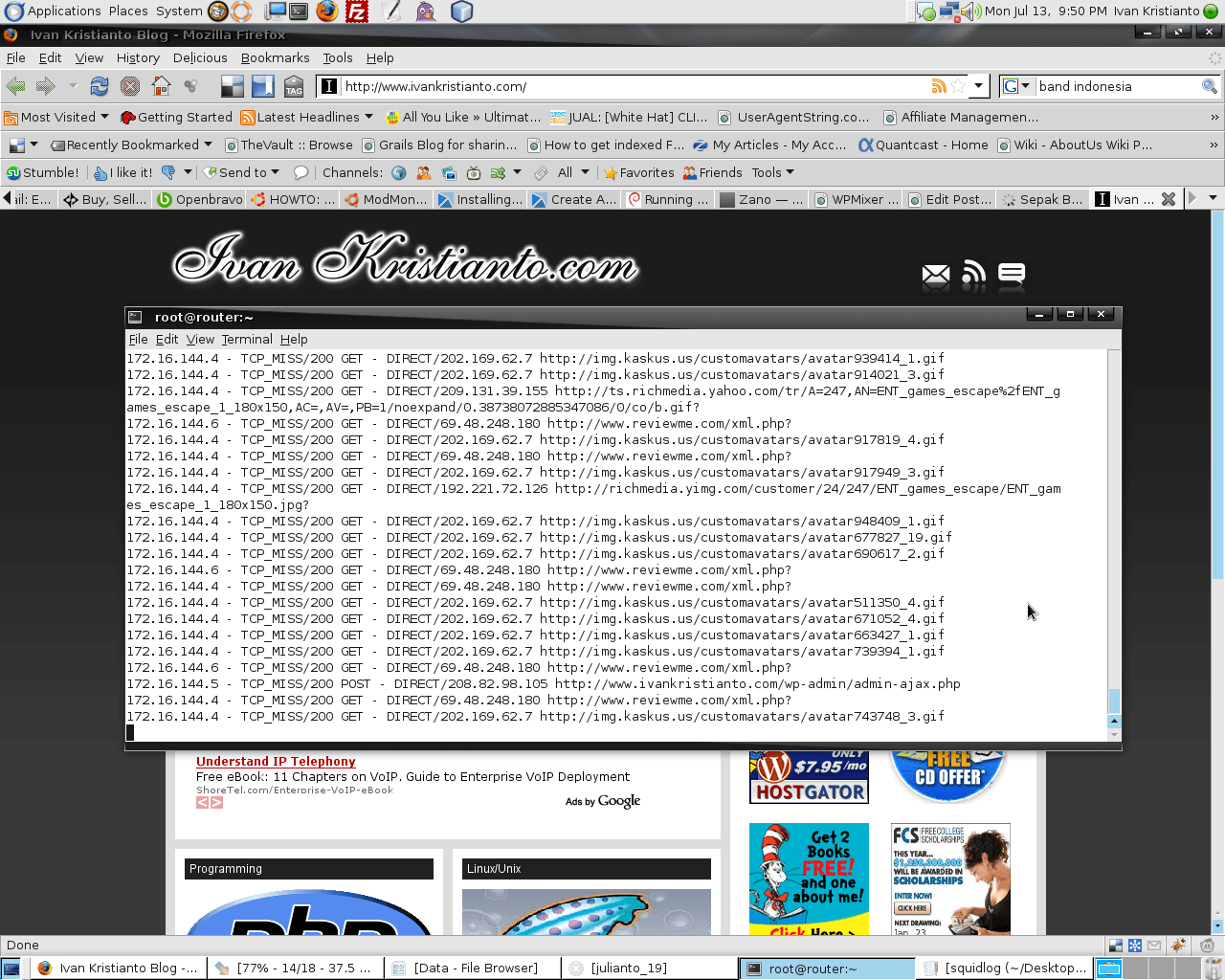
Task: Open Delicious sidebar bookmark icon
Action: click(x=263, y=86)
